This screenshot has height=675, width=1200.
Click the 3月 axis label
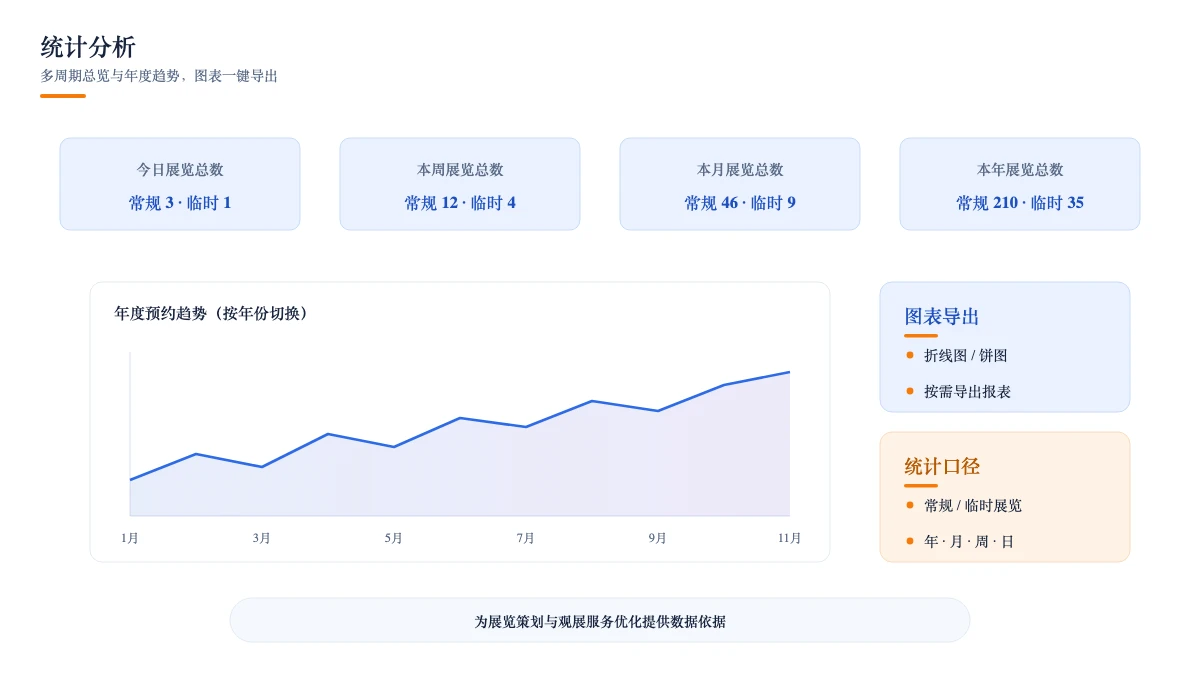click(262, 538)
